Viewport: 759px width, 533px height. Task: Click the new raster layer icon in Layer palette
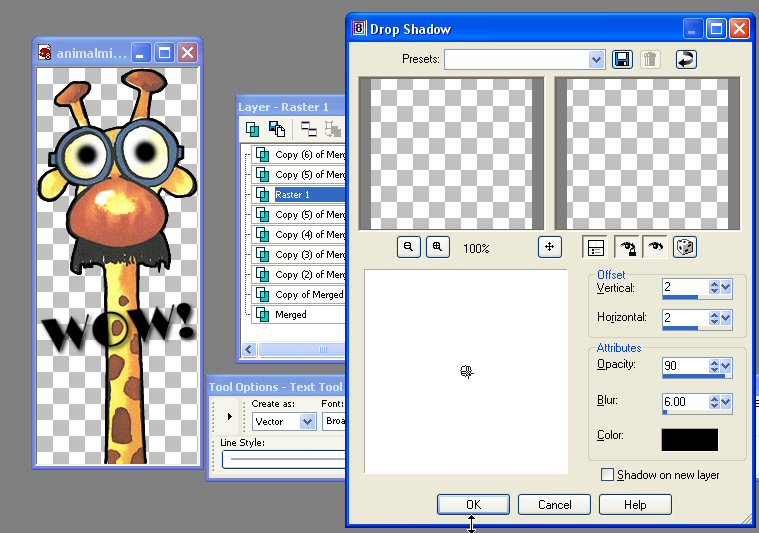(252, 130)
